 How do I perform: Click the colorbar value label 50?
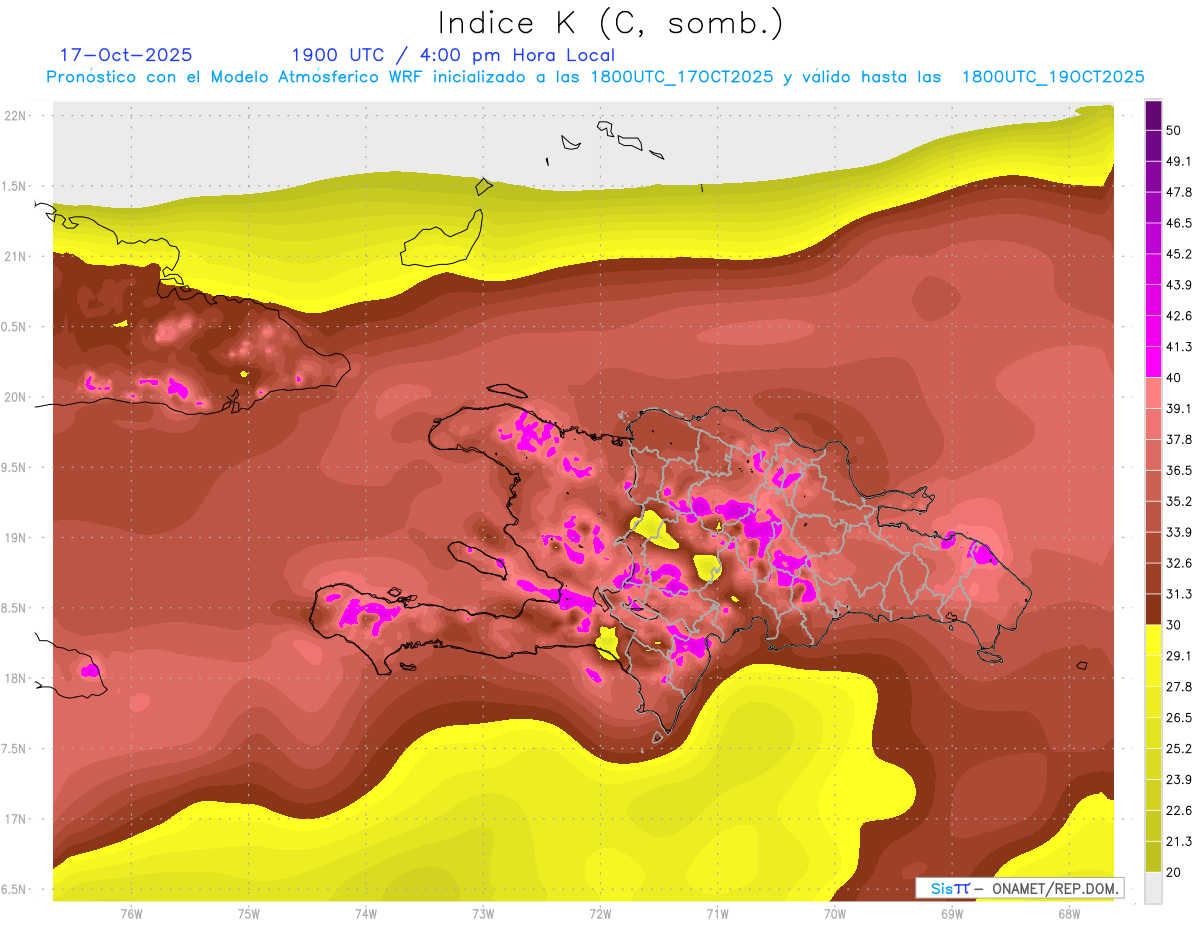[x=1174, y=118]
